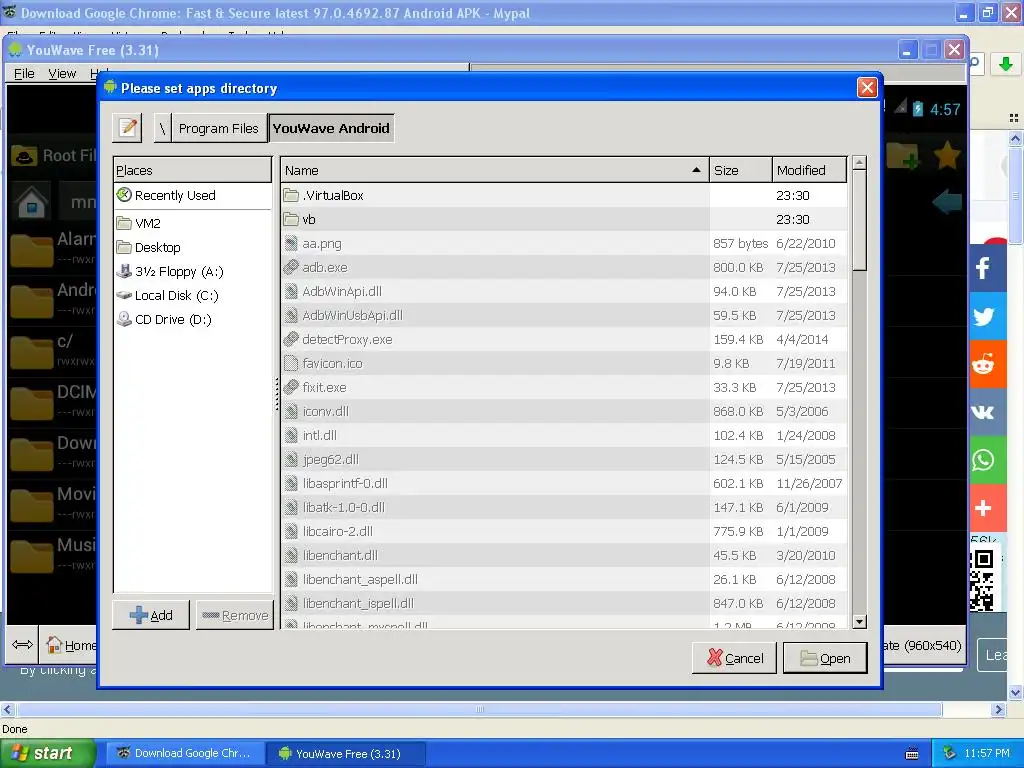Image resolution: width=1024 pixels, height=768 pixels.
Task: Click the favicon.ico file icon
Action: tap(291, 364)
